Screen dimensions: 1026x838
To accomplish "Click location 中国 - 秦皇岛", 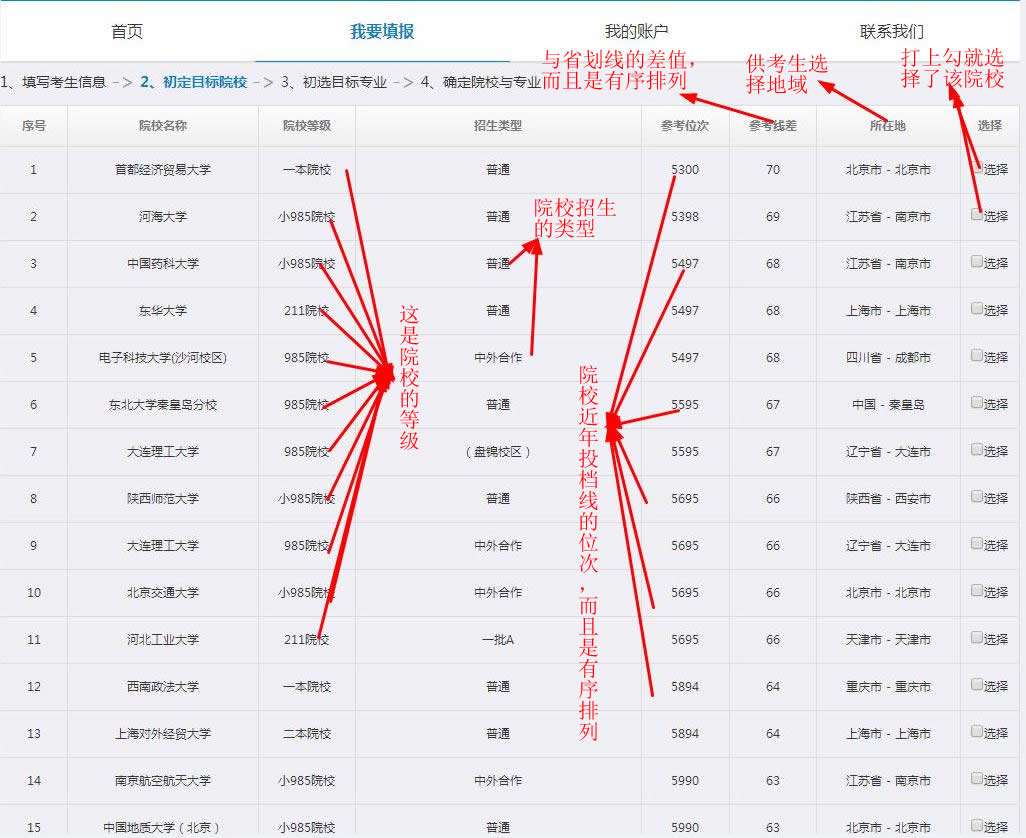I will [x=888, y=405].
